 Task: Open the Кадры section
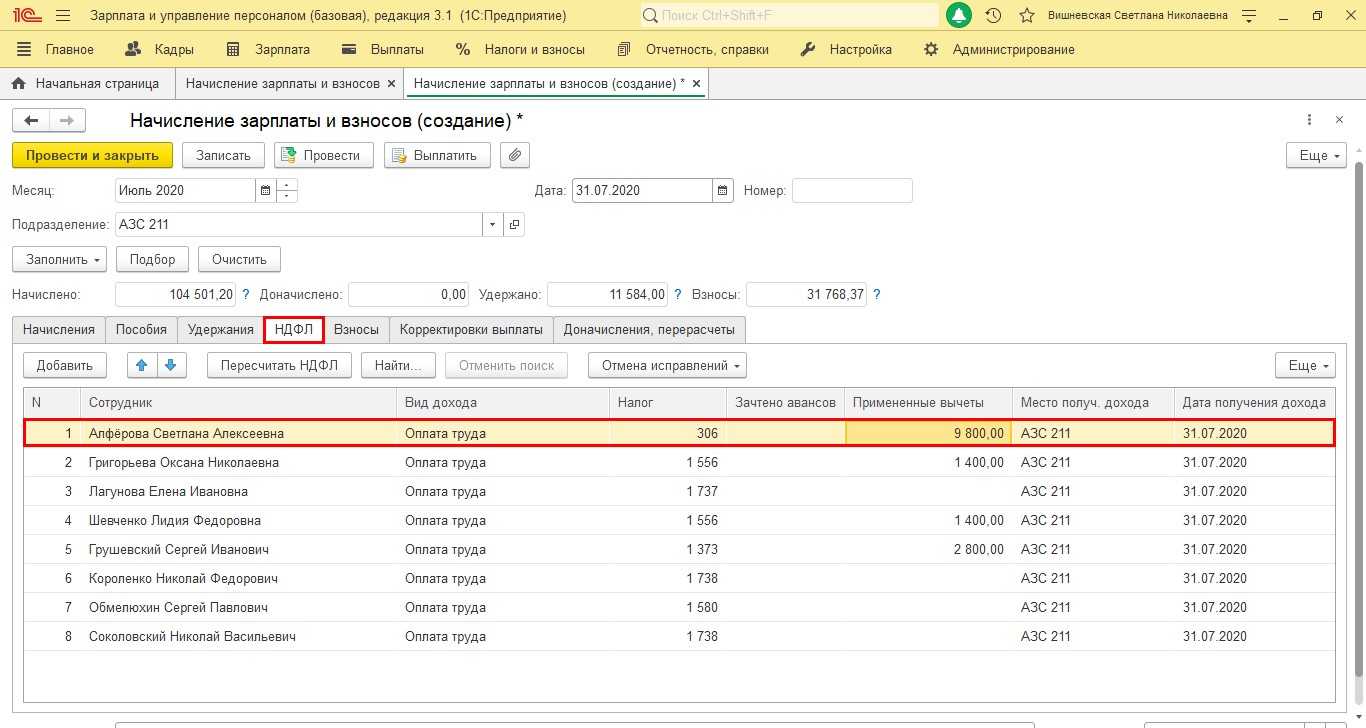(159, 49)
